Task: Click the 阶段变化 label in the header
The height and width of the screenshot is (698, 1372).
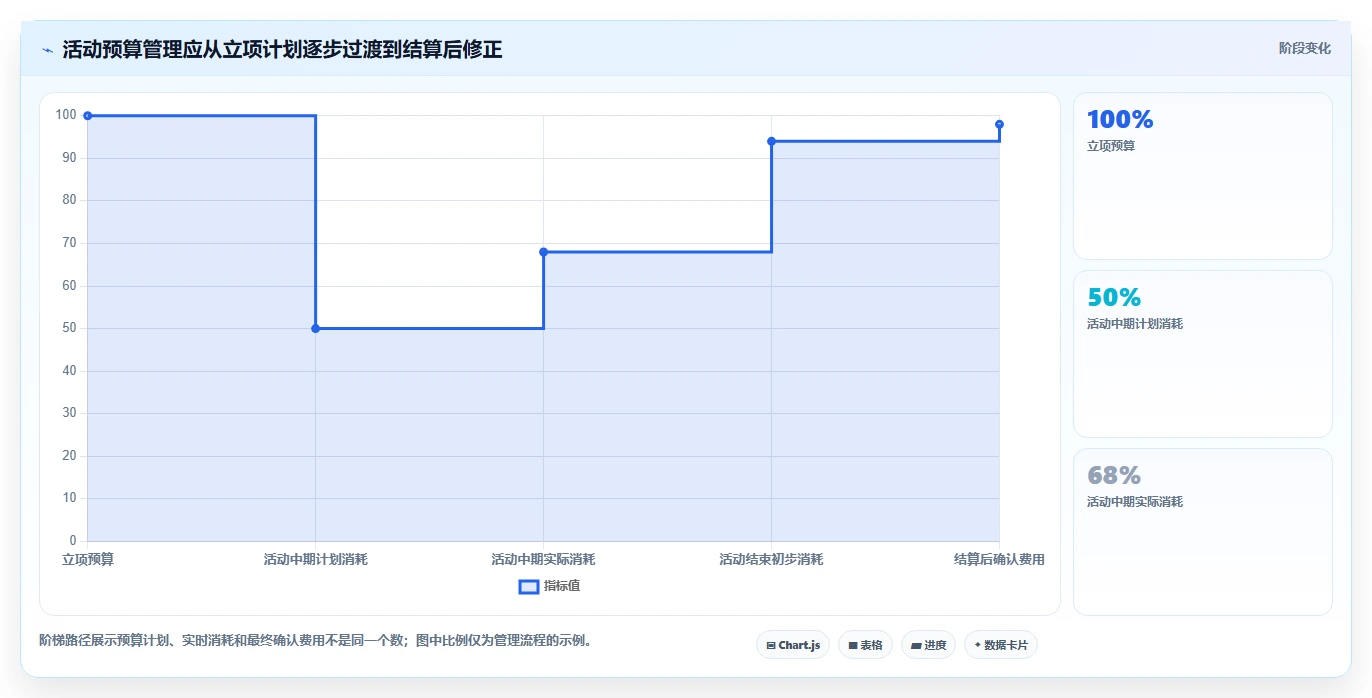Action: click(x=1304, y=48)
